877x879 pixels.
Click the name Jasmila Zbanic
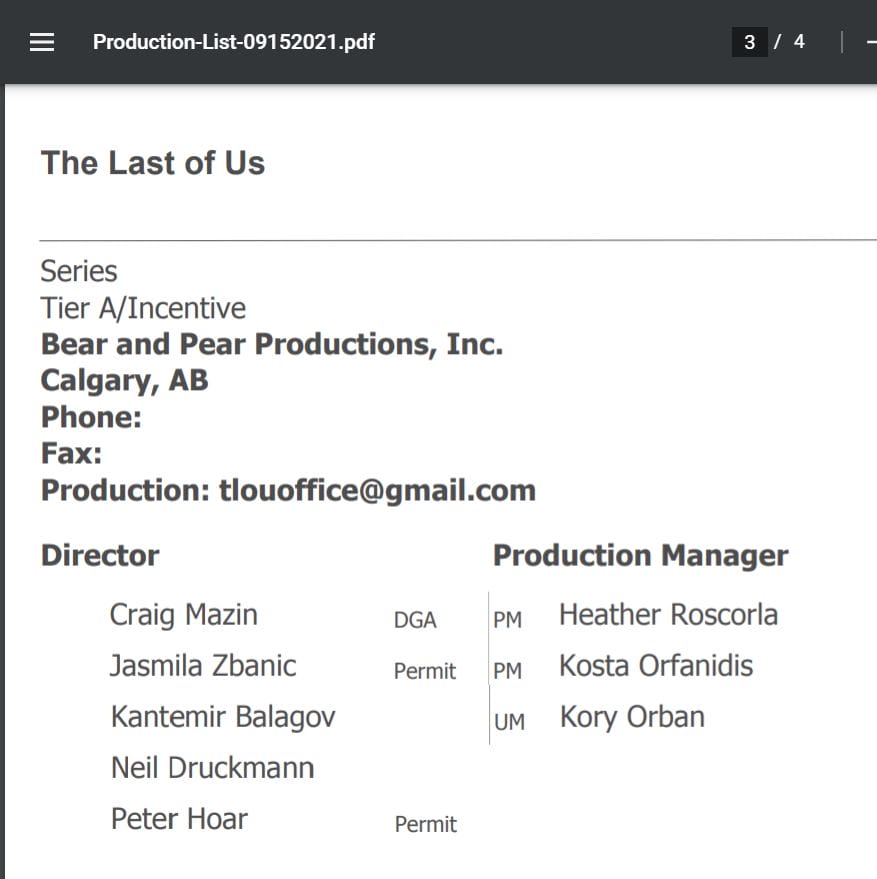point(203,666)
